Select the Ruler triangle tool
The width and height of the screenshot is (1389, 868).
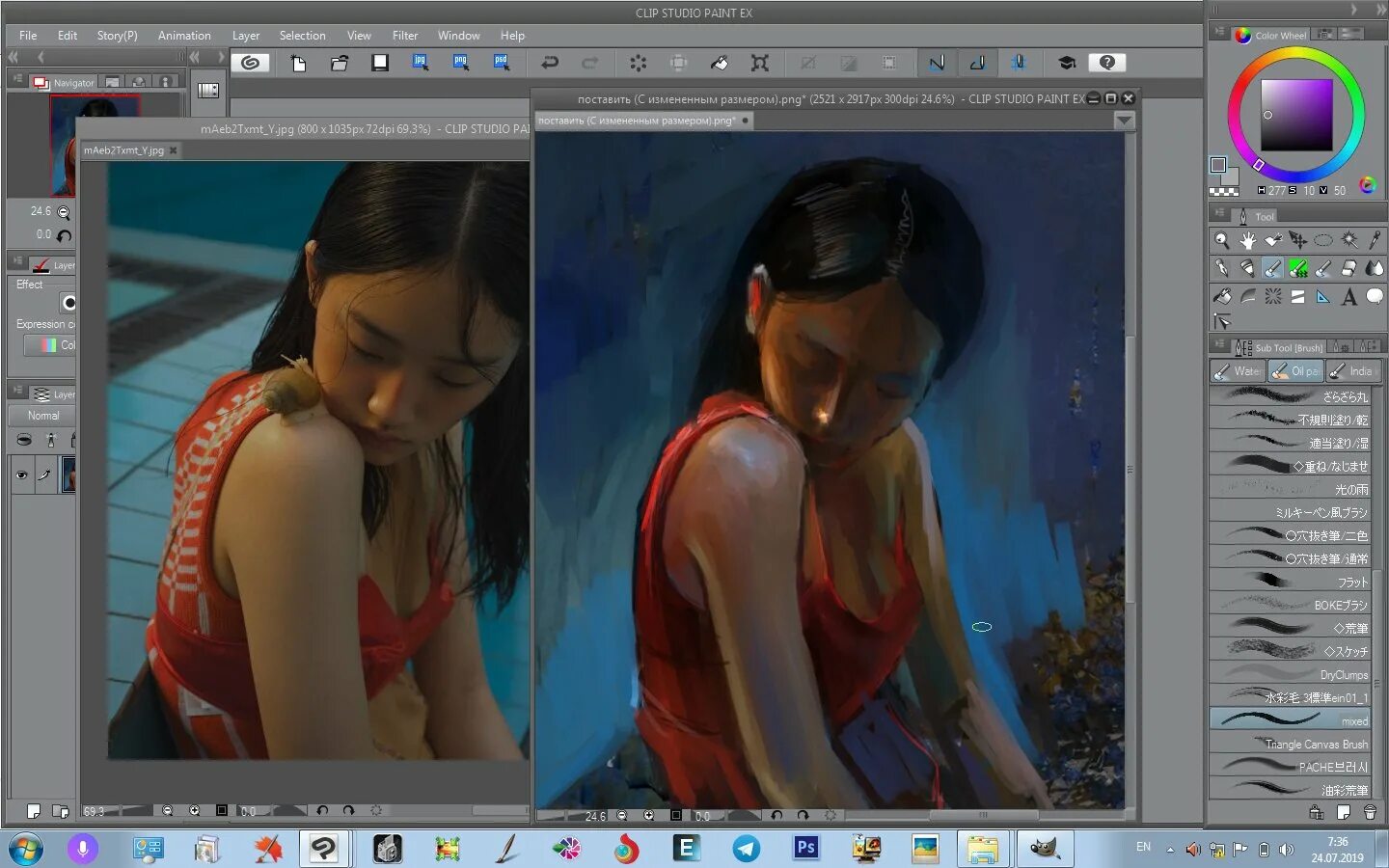(x=1323, y=296)
